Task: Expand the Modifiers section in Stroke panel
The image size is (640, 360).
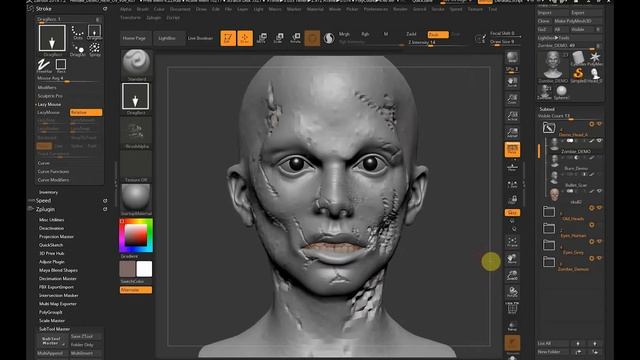Action: [47, 87]
